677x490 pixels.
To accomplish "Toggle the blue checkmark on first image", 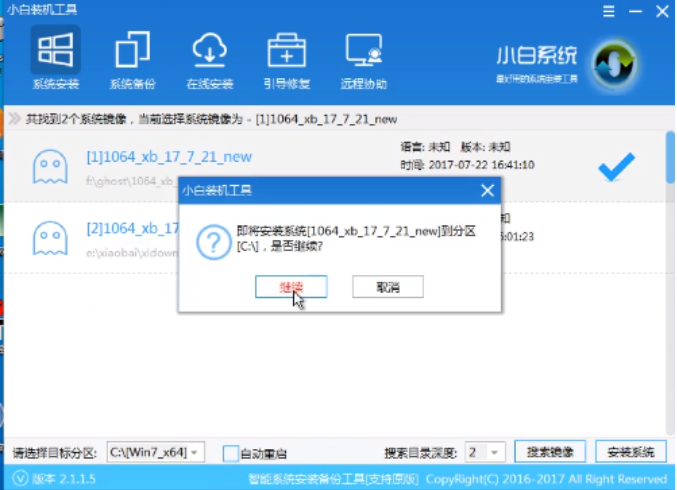I will point(615,168).
